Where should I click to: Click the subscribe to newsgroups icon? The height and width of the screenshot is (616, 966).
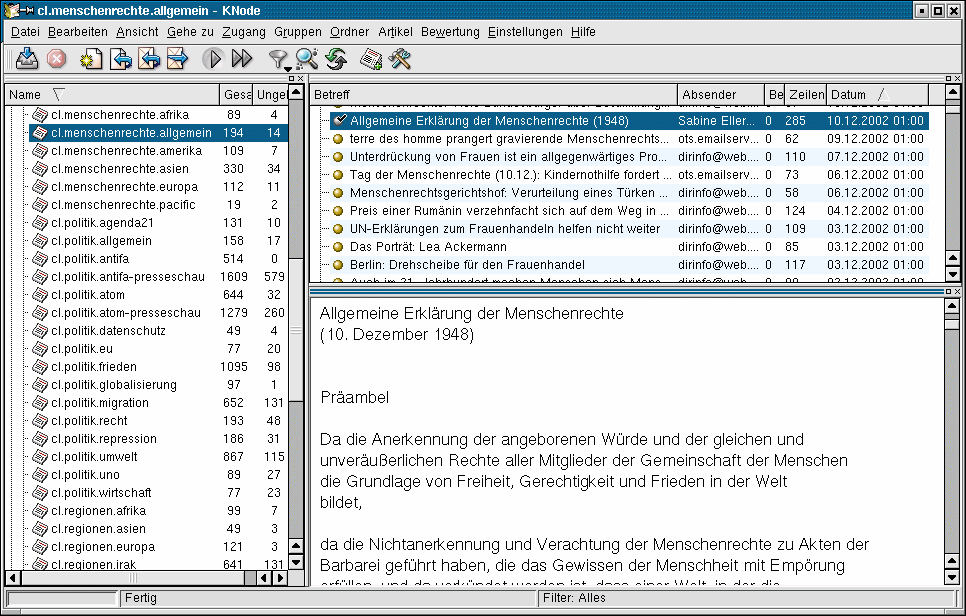(x=371, y=59)
